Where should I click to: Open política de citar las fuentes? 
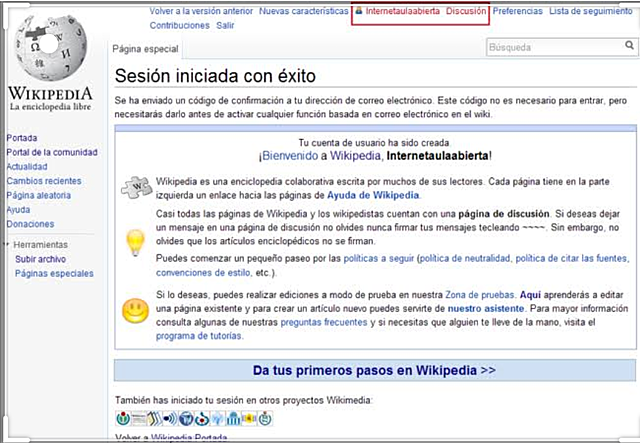click(571, 258)
